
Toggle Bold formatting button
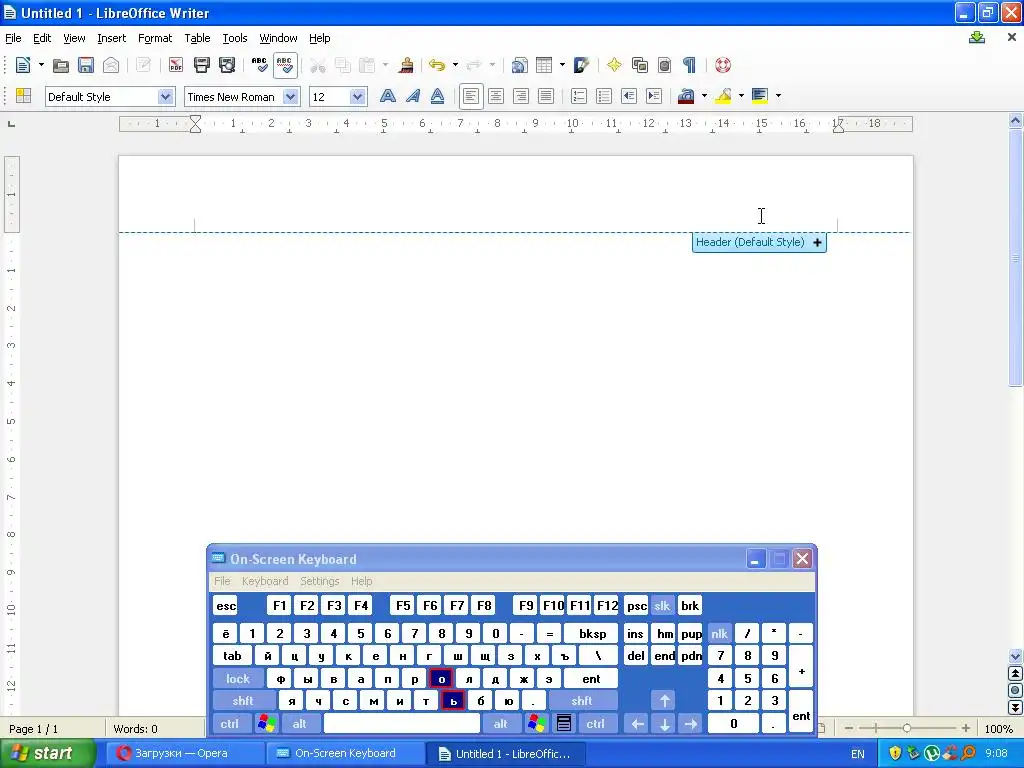(x=388, y=96)
